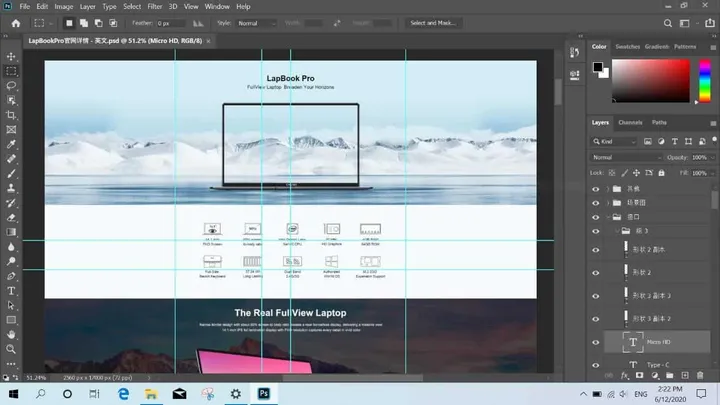Select the Move tool
Screen dimensions: 720x405
pyautogui.click(x=11, y=57)
